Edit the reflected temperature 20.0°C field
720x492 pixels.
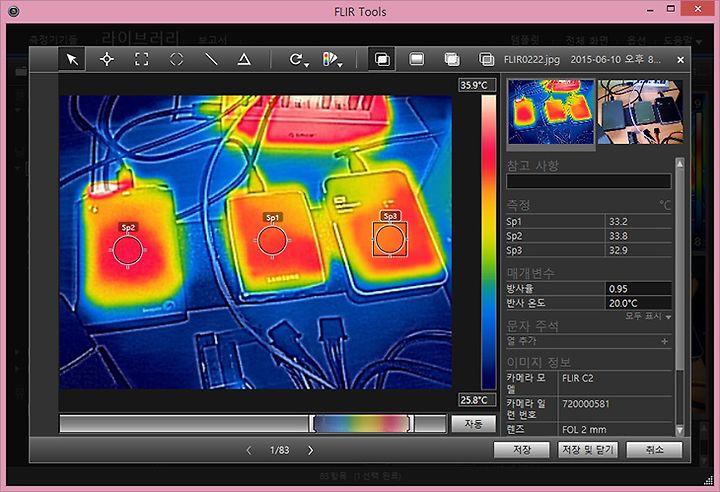click(638, 303)
